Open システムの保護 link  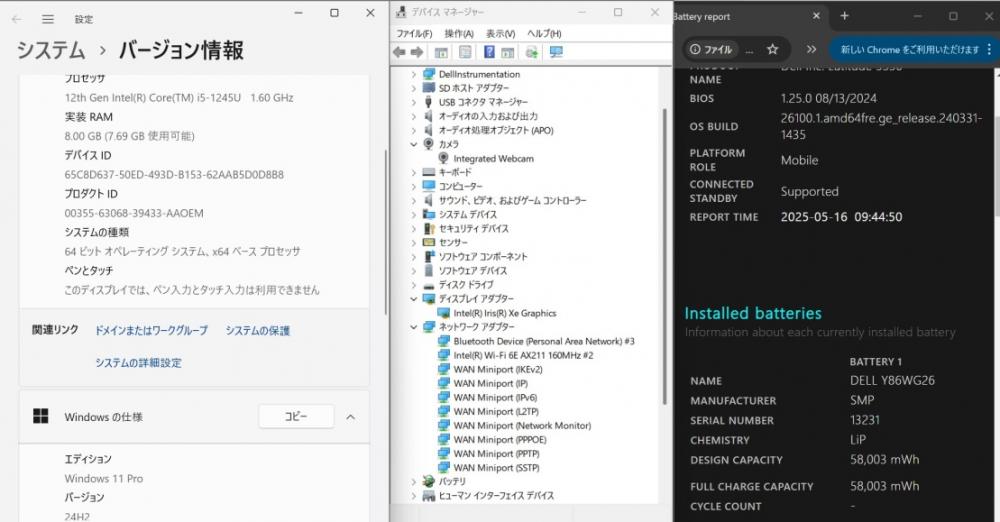pos(258,331)
